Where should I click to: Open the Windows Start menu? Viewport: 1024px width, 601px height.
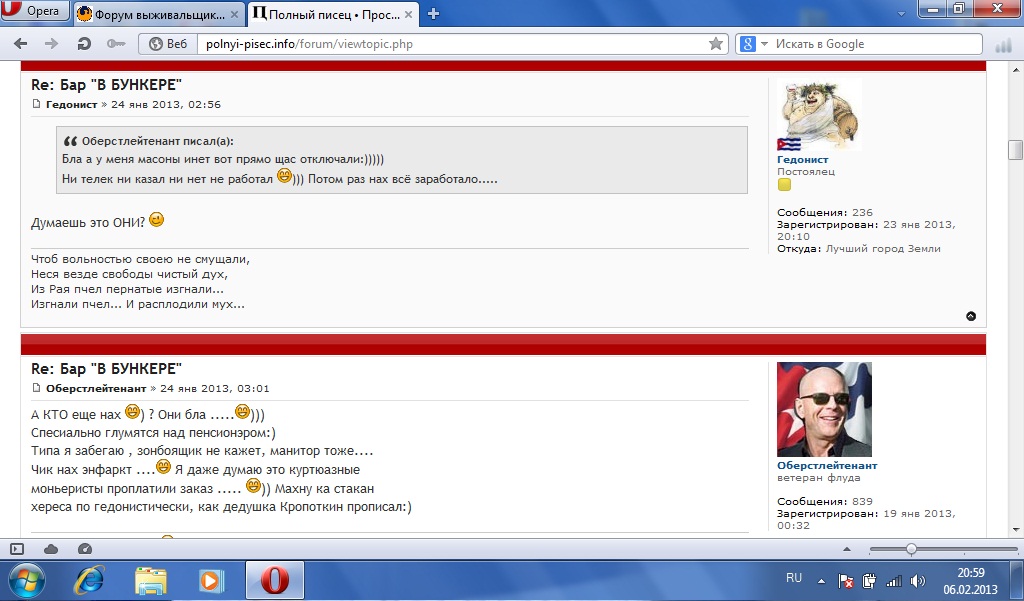point(26,581)
